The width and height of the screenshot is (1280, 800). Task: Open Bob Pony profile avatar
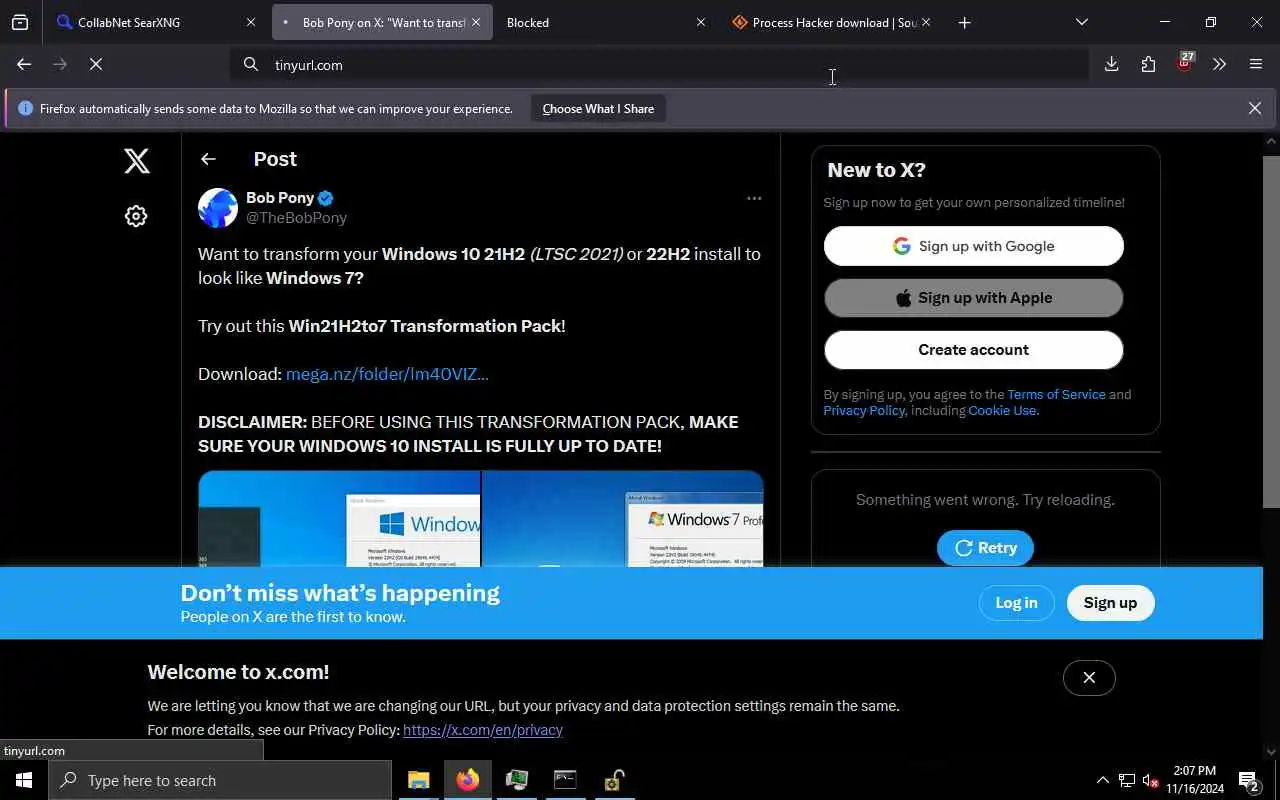coord(218,208)
